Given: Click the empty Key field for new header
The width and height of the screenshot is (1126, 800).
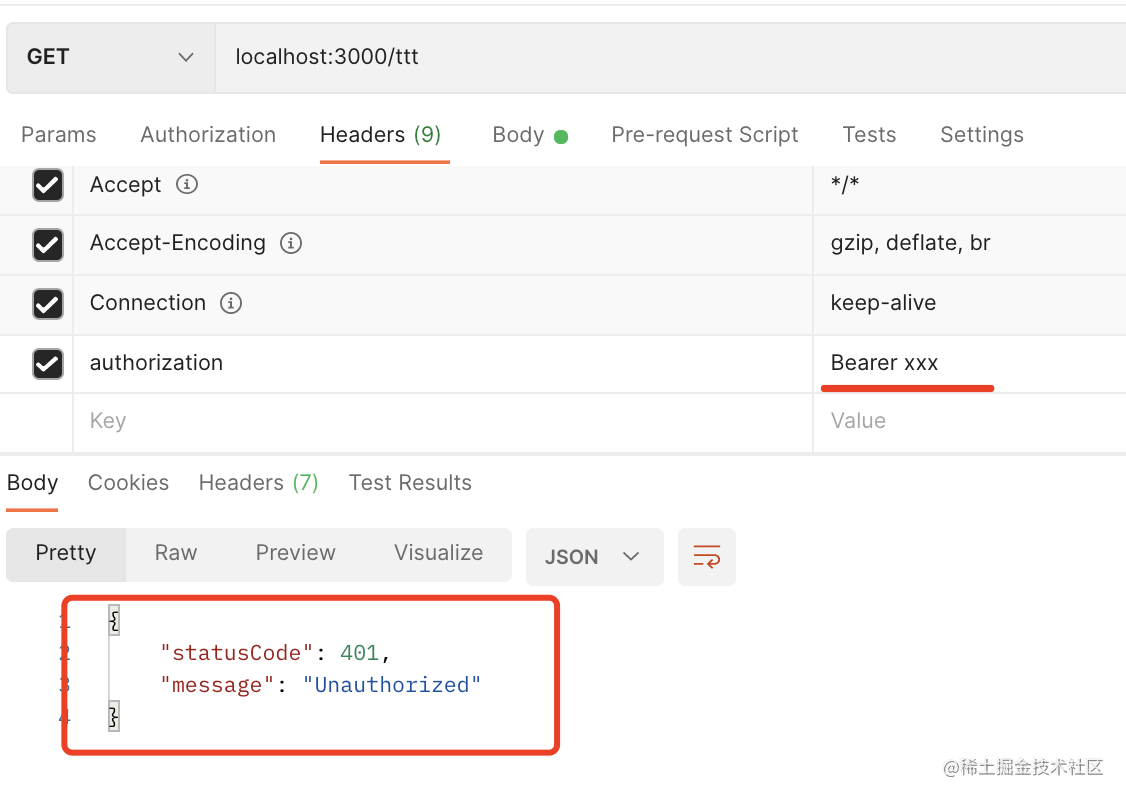Looking at the screenshot, I should coord(440,421).
